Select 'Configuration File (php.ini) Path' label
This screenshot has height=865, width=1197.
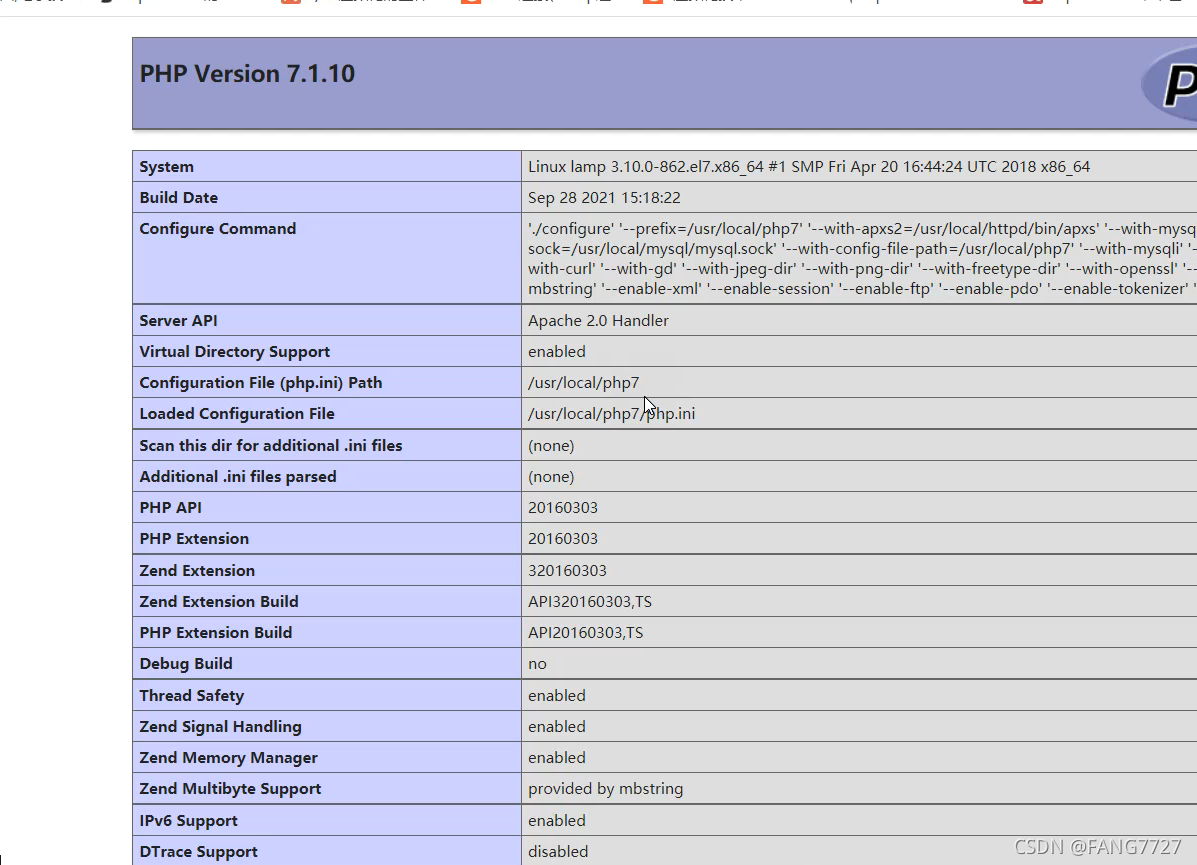pyautogui.click(x=261, y=383)
